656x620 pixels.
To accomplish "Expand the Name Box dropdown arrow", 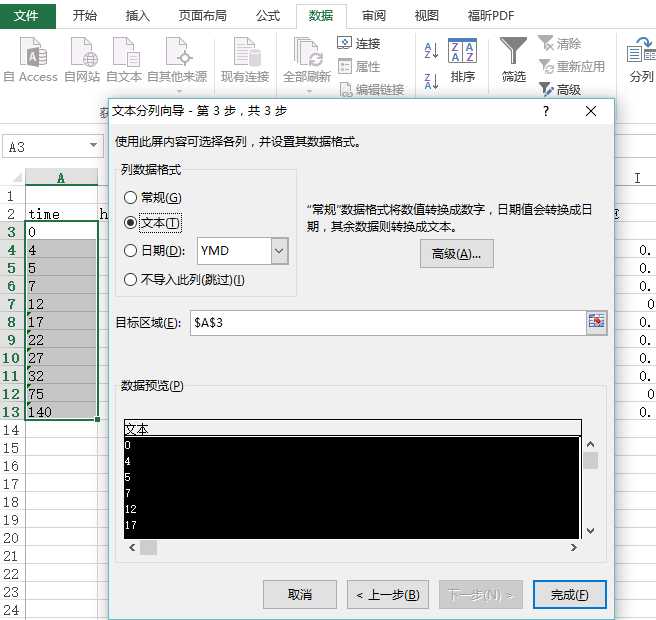I will pyautogui.click(x=93, y=145).
